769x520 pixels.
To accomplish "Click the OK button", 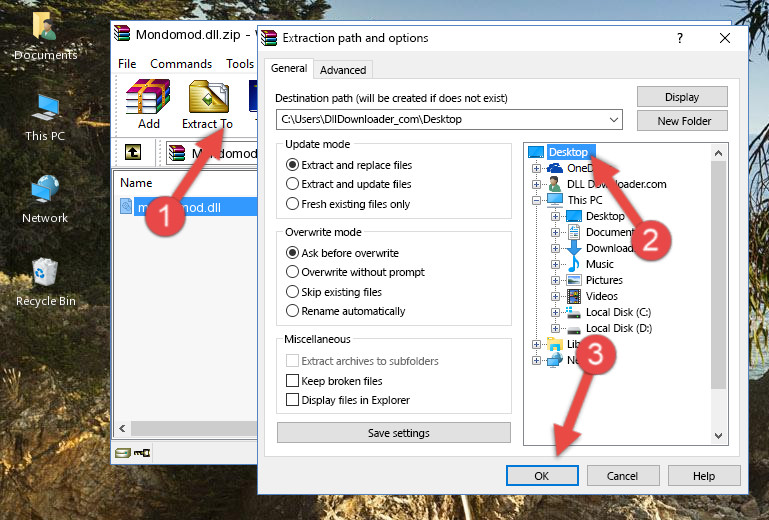I will point(542,476).
